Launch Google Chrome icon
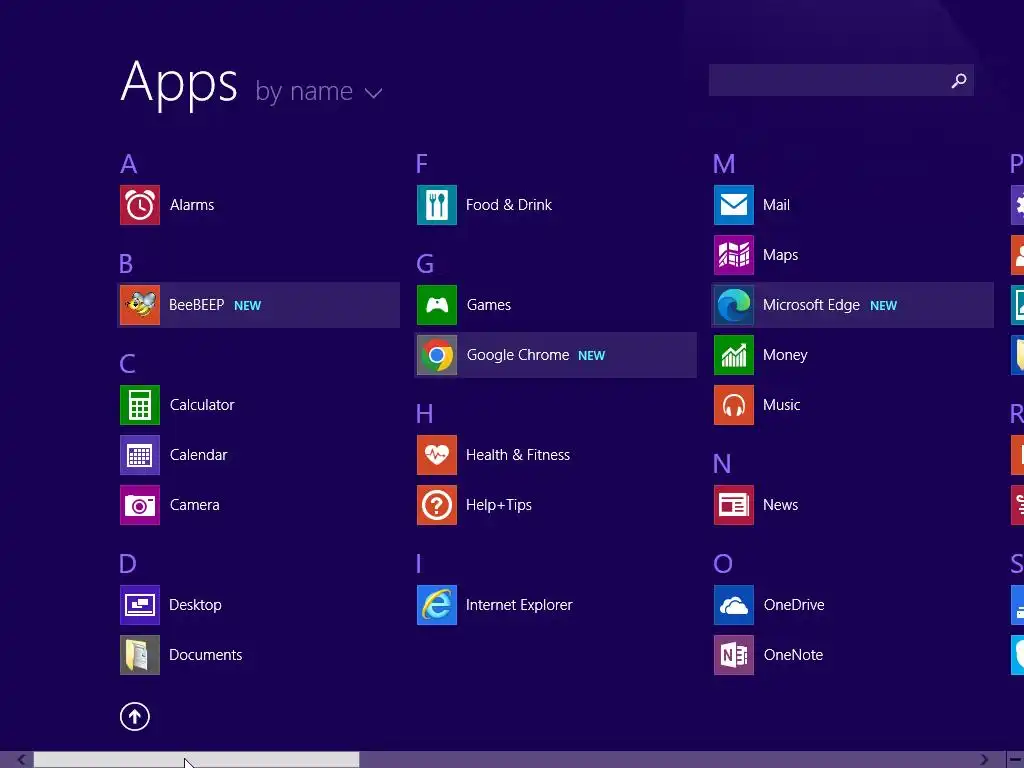The image size is (1024, 768). [x=437, y=355]
